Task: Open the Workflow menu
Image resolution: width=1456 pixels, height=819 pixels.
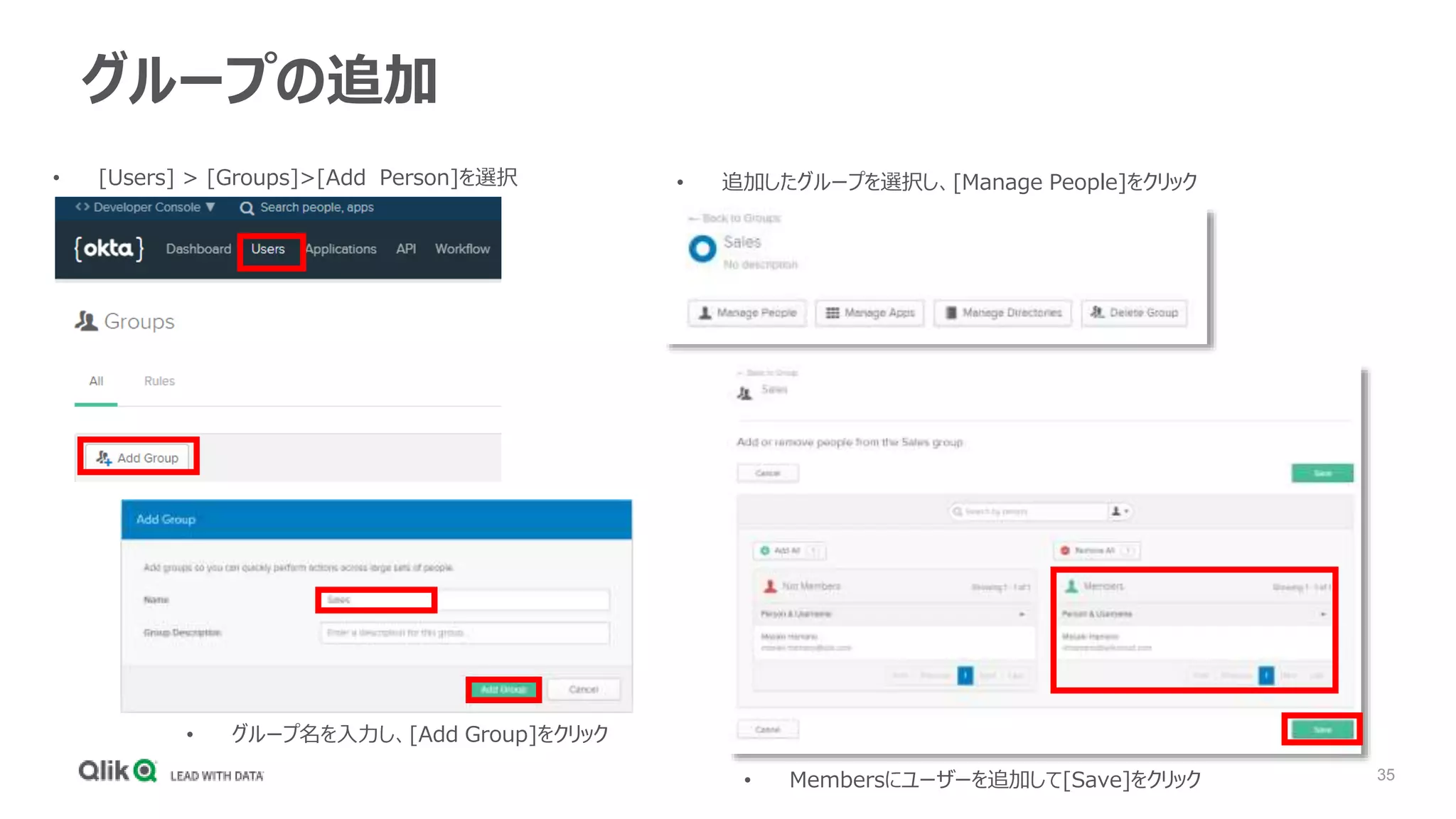Action: tap(463, 249)
